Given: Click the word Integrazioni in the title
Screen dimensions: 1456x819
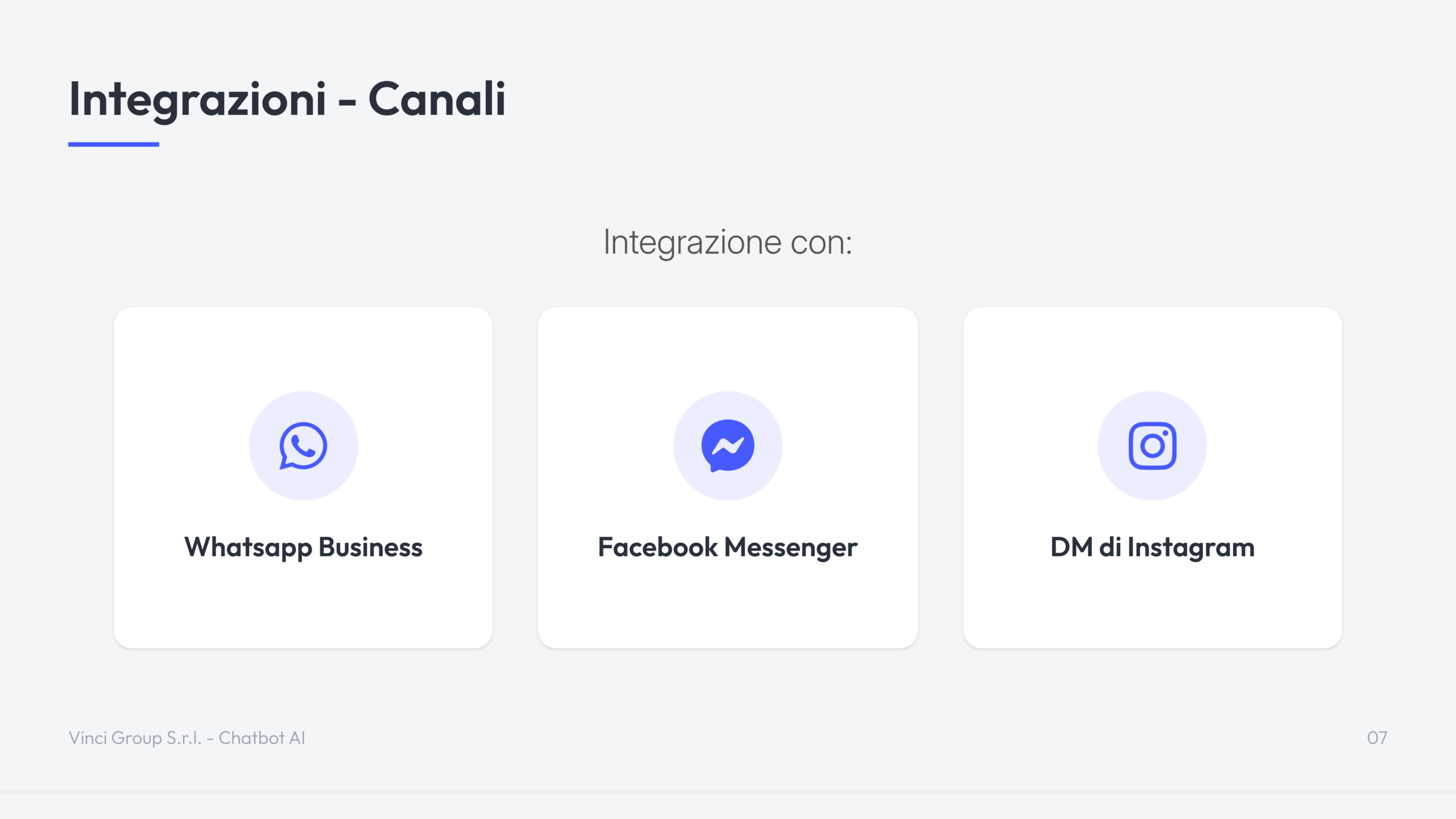Looking at the screenshot, I should coord(197,100).
